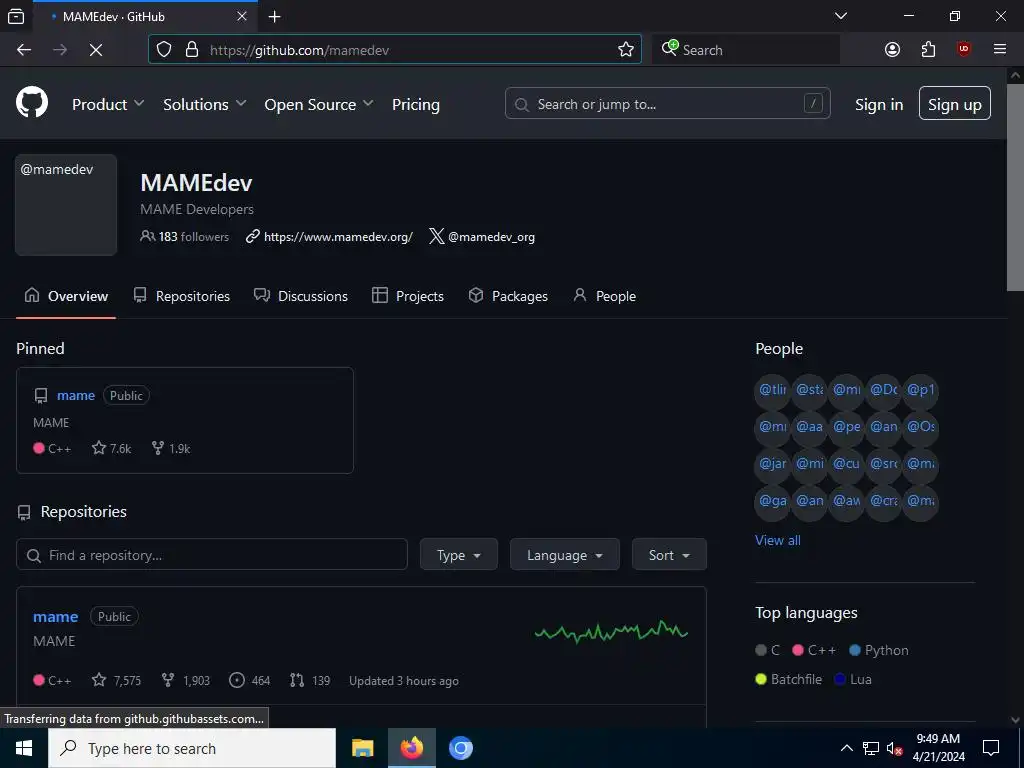Open the extensions puzzle icon
The width and height of the screenshot is (1024, 768).
coord(928,50)
